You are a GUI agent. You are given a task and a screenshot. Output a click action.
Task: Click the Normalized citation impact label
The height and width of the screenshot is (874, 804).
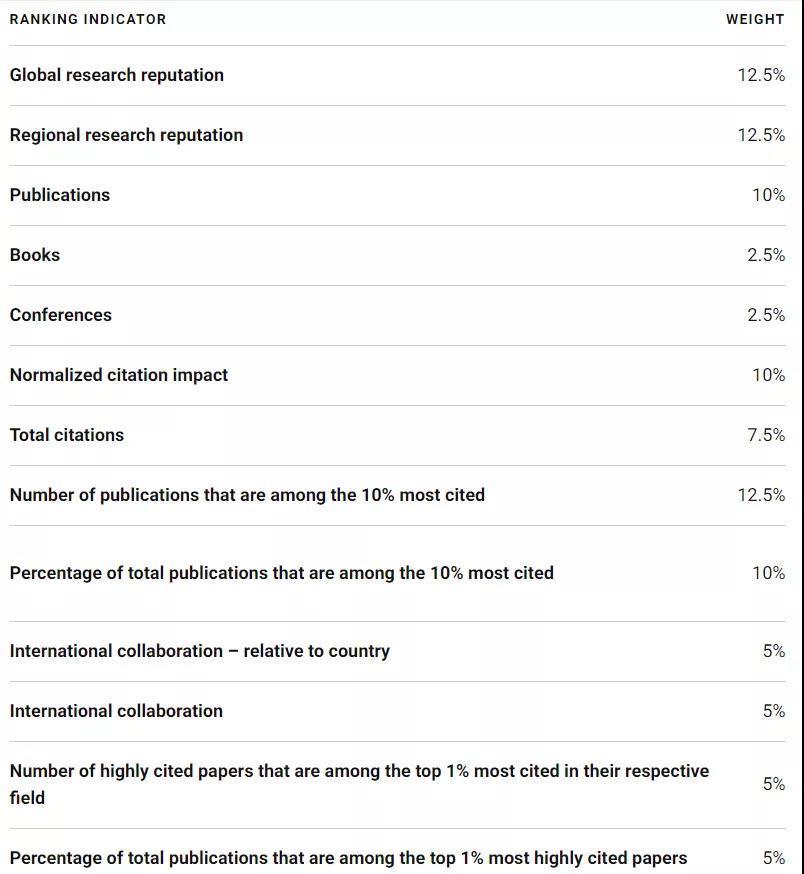[x=119, y=375]
